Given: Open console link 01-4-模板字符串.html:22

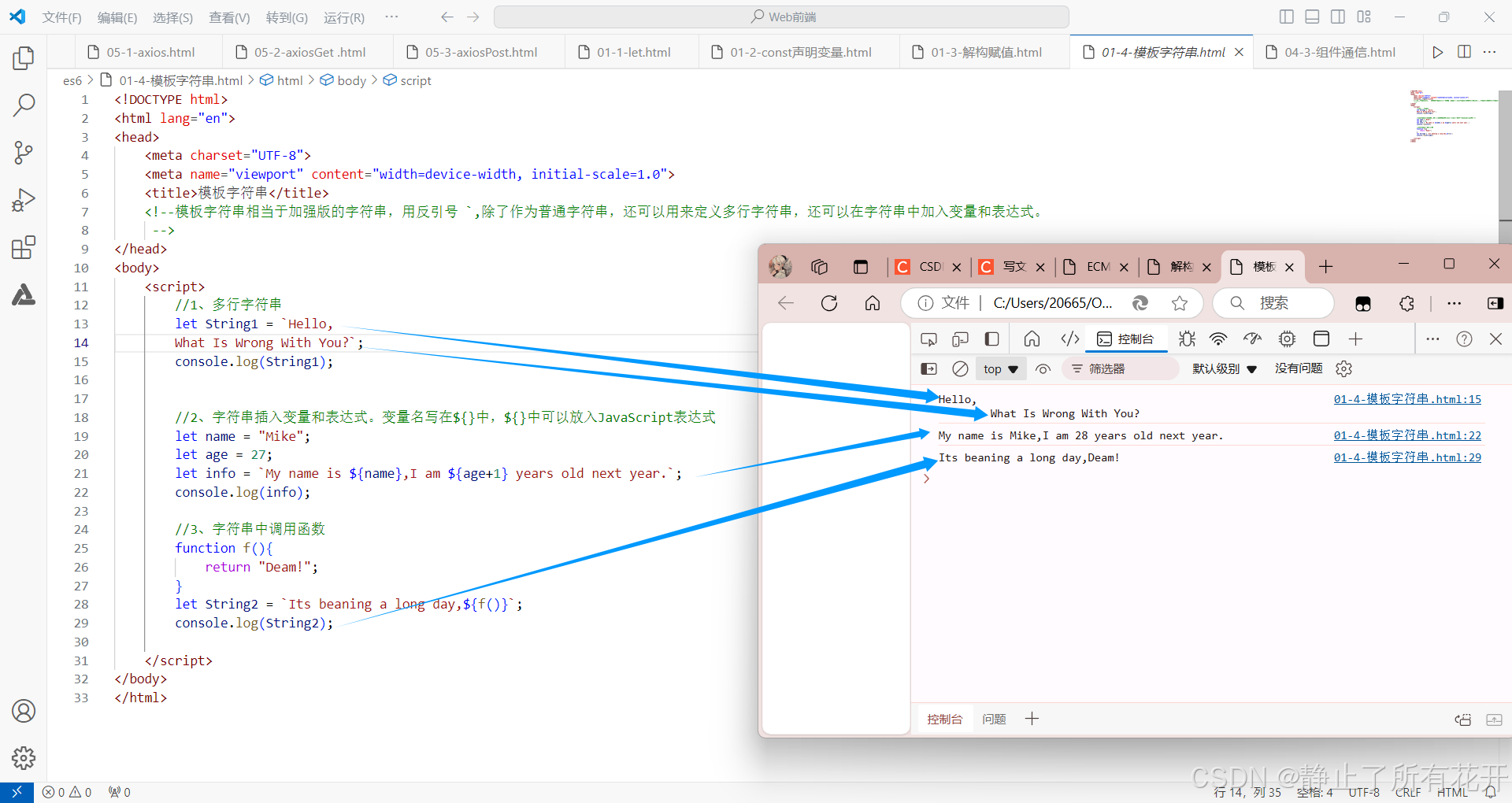Looking at the screenshot, I should click(x=1407, y=435).
